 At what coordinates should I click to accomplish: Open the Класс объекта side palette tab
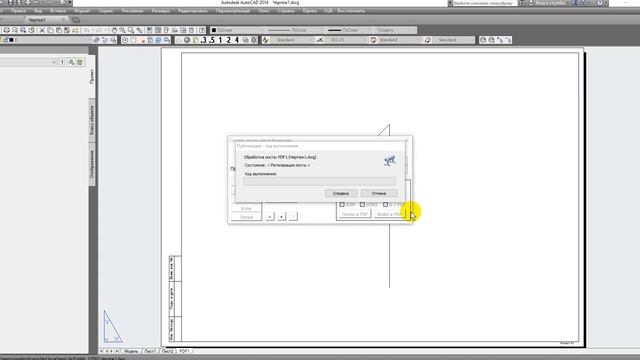92,120
